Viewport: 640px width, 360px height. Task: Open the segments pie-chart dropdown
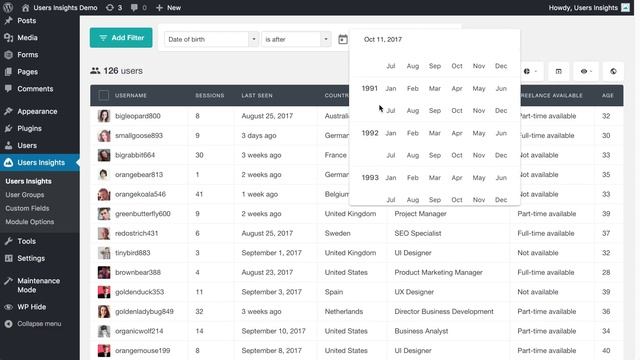530,71
